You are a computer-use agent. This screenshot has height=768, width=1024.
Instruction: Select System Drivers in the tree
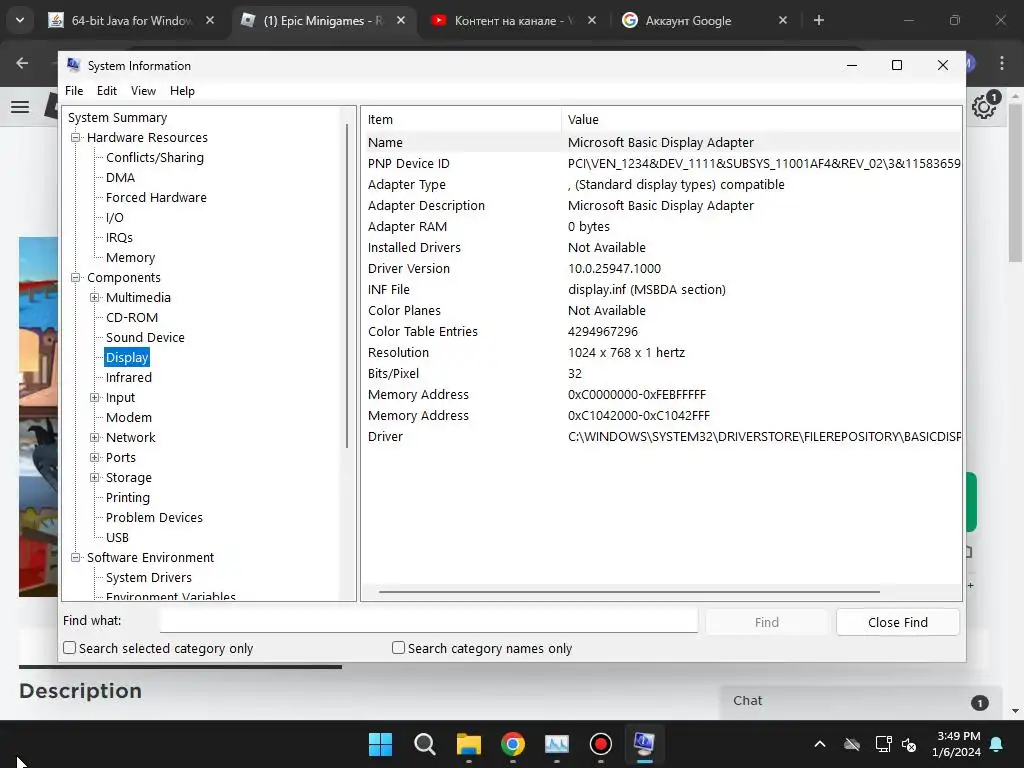pyautogui.click(x=149, y=578)
